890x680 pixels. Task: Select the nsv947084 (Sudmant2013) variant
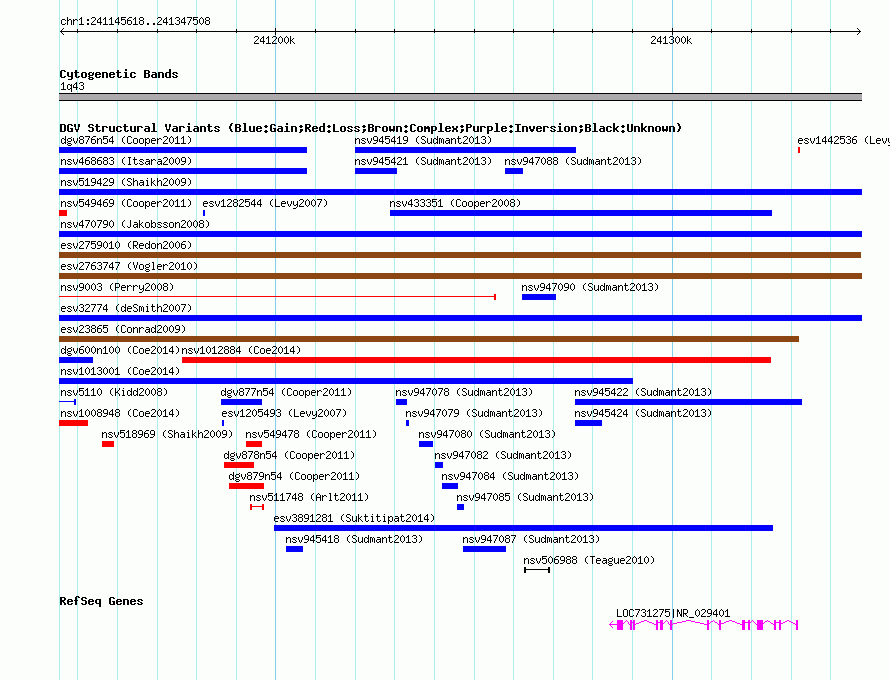point(450,486)
